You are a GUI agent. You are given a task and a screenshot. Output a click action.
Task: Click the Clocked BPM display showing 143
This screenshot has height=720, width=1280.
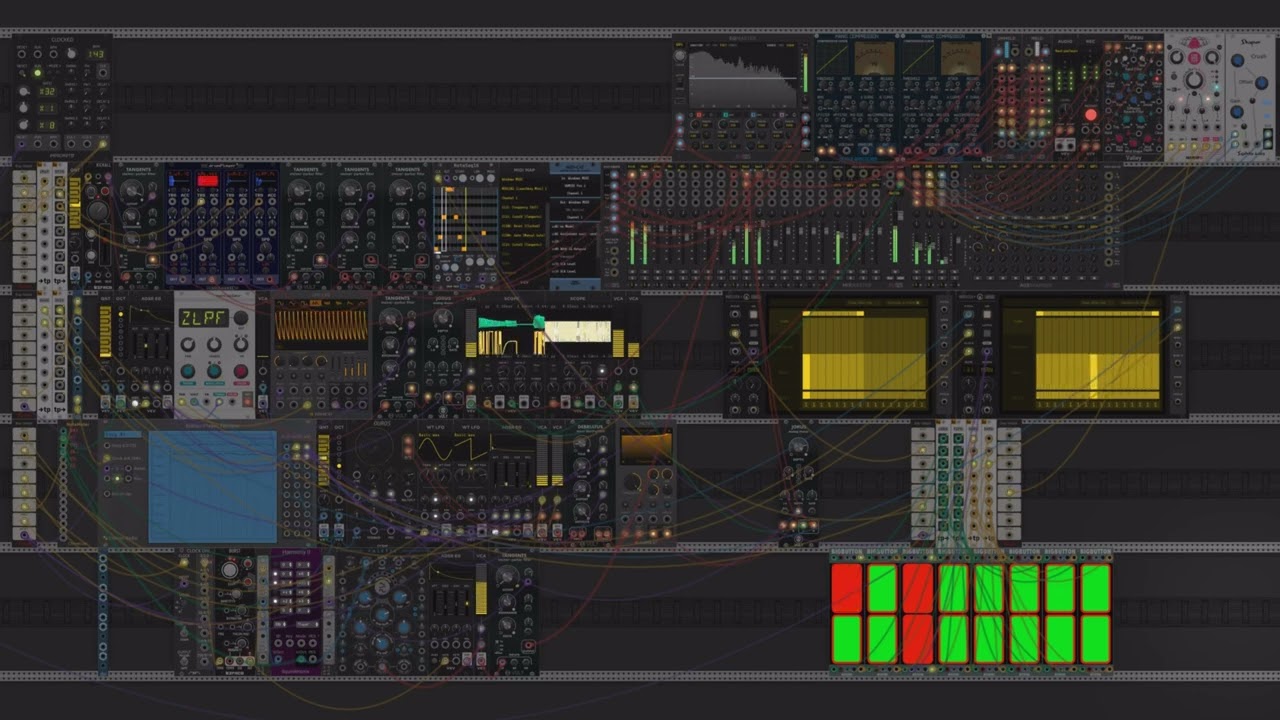(95, 53)
